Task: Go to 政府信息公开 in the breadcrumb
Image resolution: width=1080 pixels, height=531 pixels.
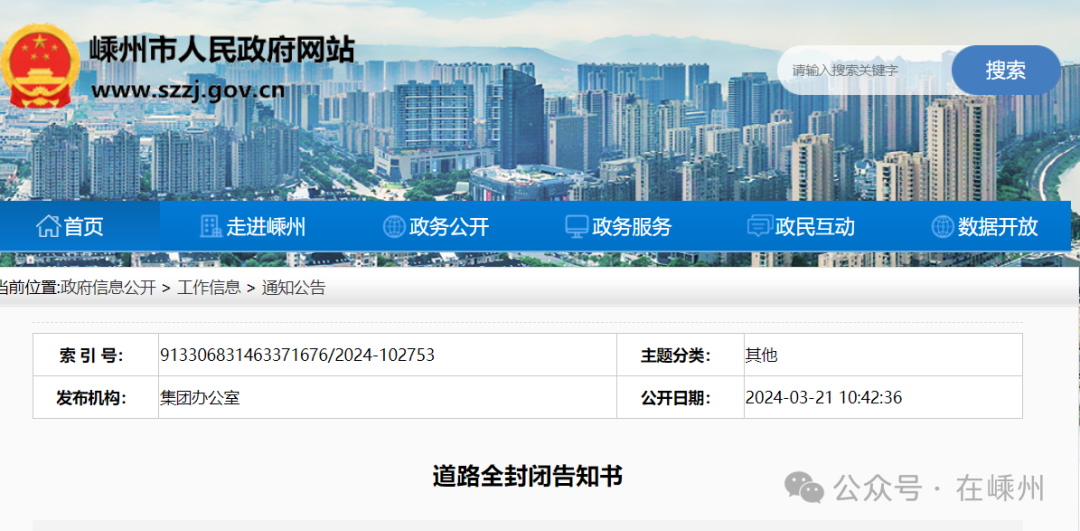Action: [108, 288]
